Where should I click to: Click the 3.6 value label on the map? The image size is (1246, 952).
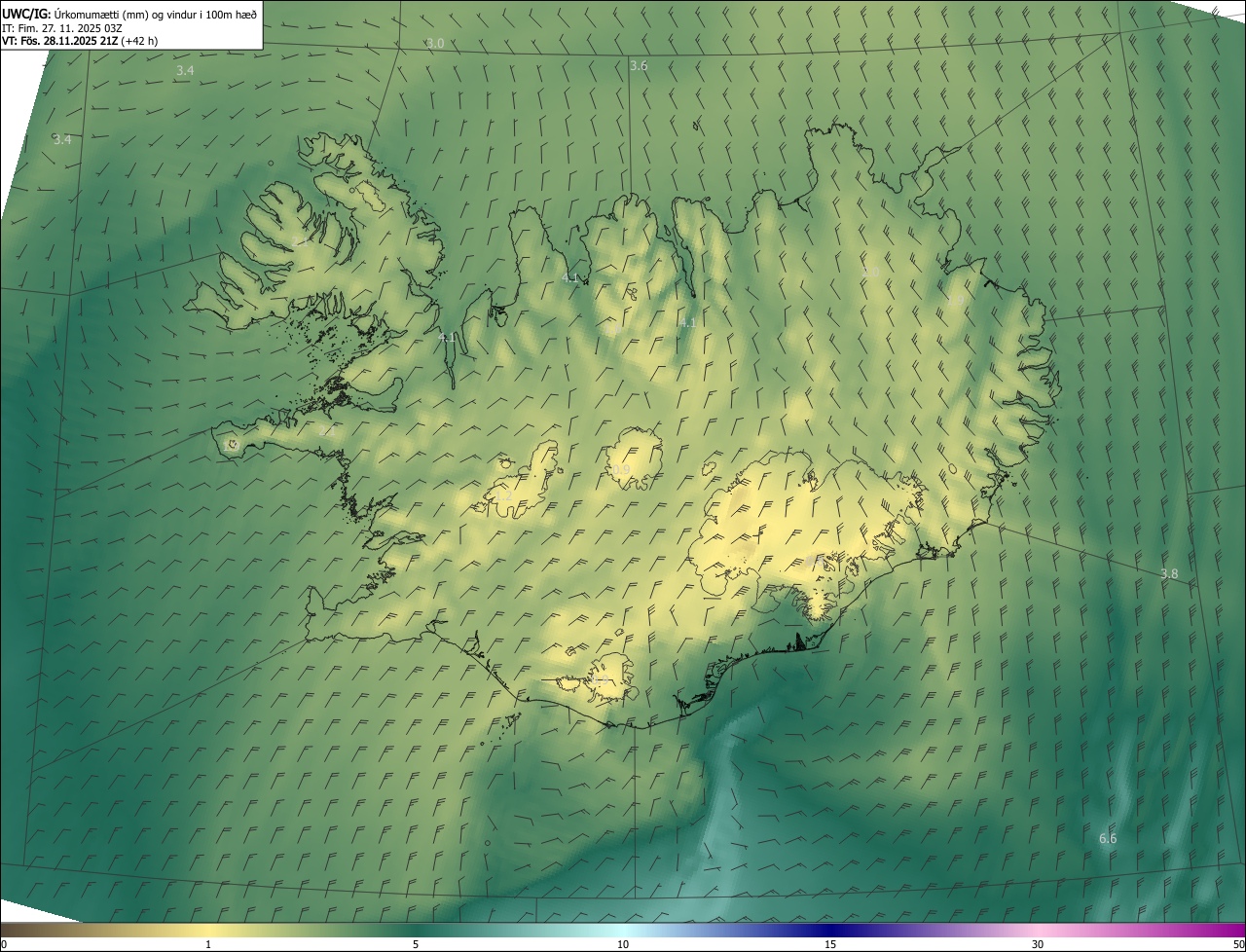pos(639,65)
